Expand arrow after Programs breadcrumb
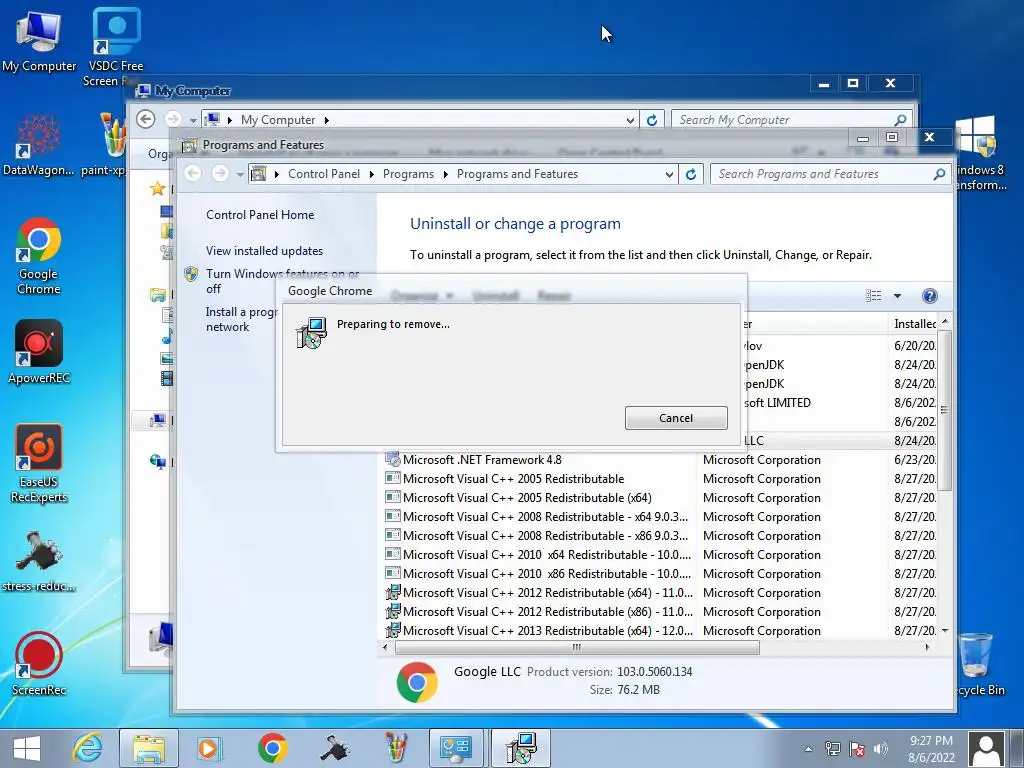Screen dimensions: 1024x768 445,174
